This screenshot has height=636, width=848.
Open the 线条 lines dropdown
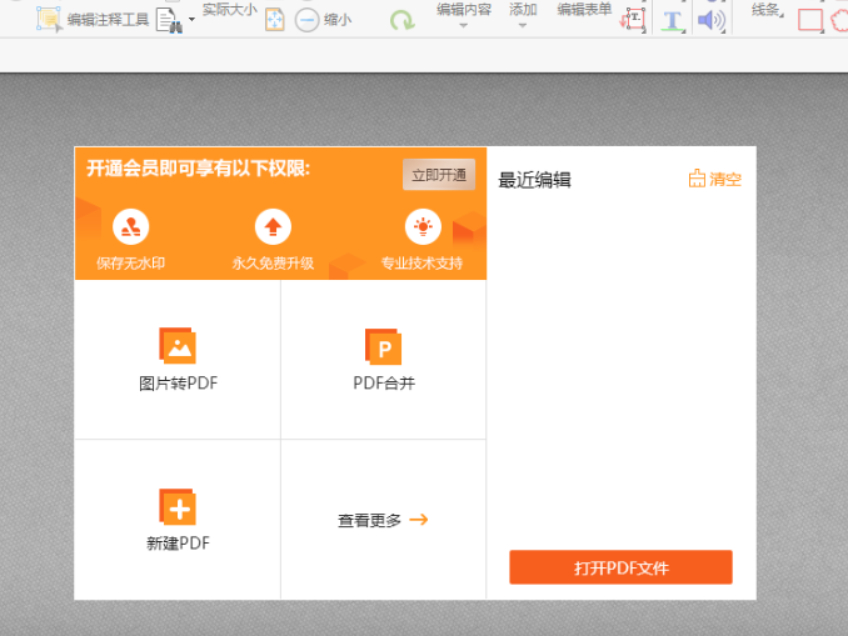[x=767, y=10]
